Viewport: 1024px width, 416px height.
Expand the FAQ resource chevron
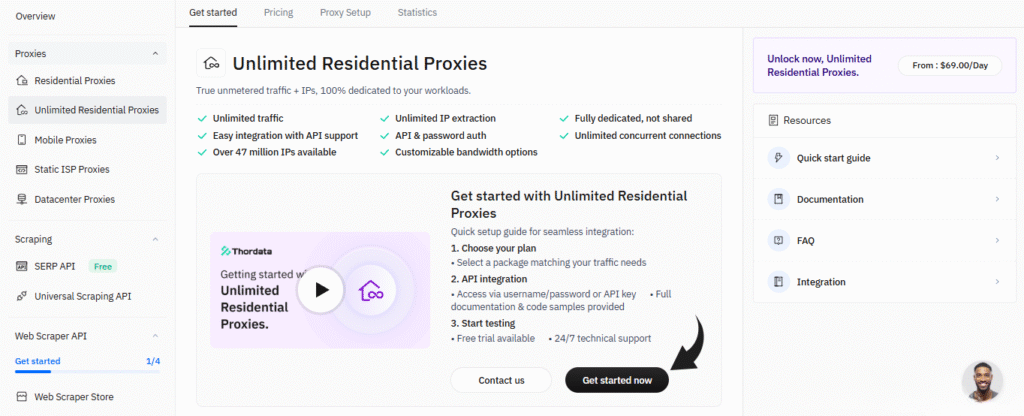[997, 241]
